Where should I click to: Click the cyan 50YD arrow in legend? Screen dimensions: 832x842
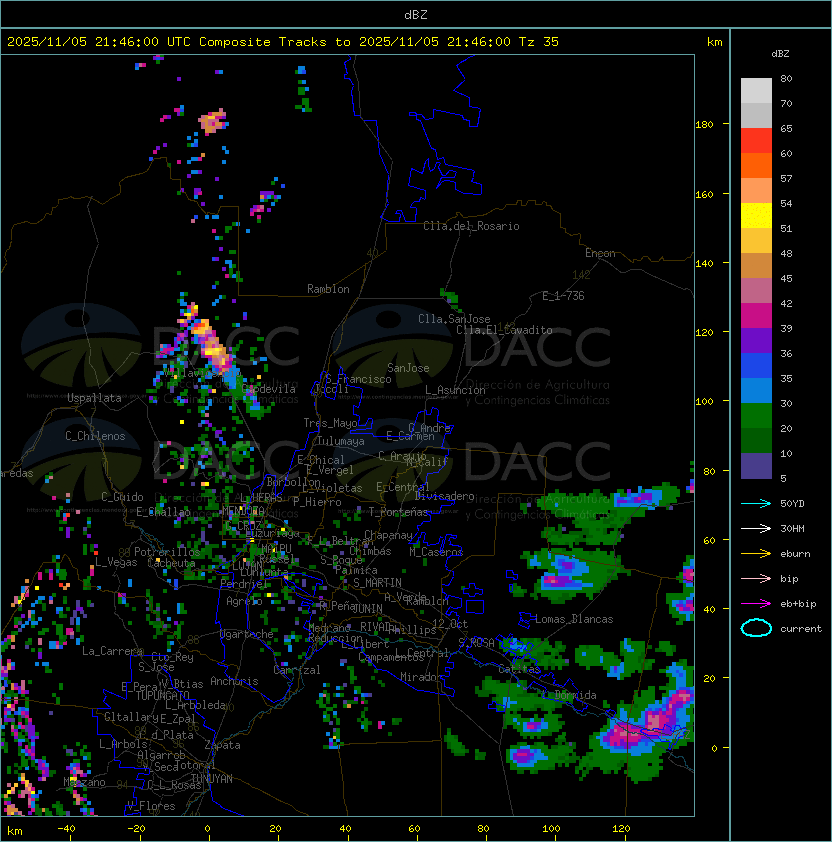coord(756,504)
